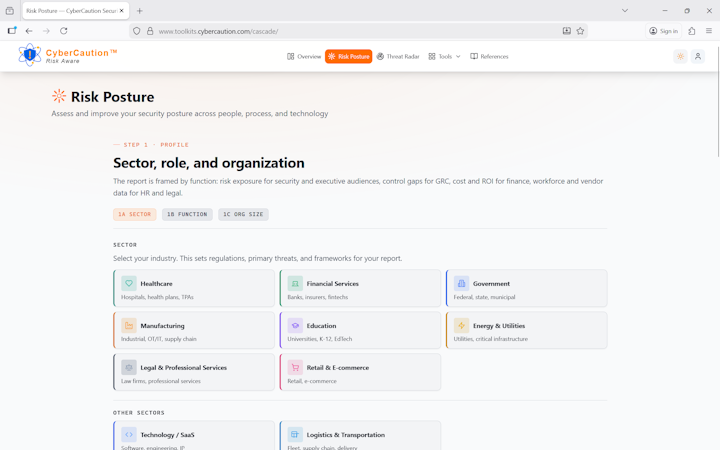Click the Healthcare heart icon

(129, 284)
